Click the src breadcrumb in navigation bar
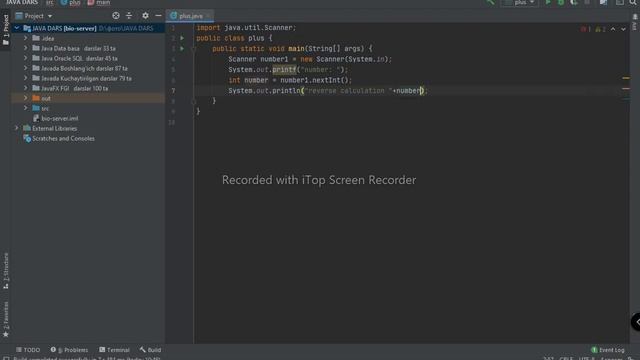The height and width of the screenshot is (360, 640). (x=49, y=2)
